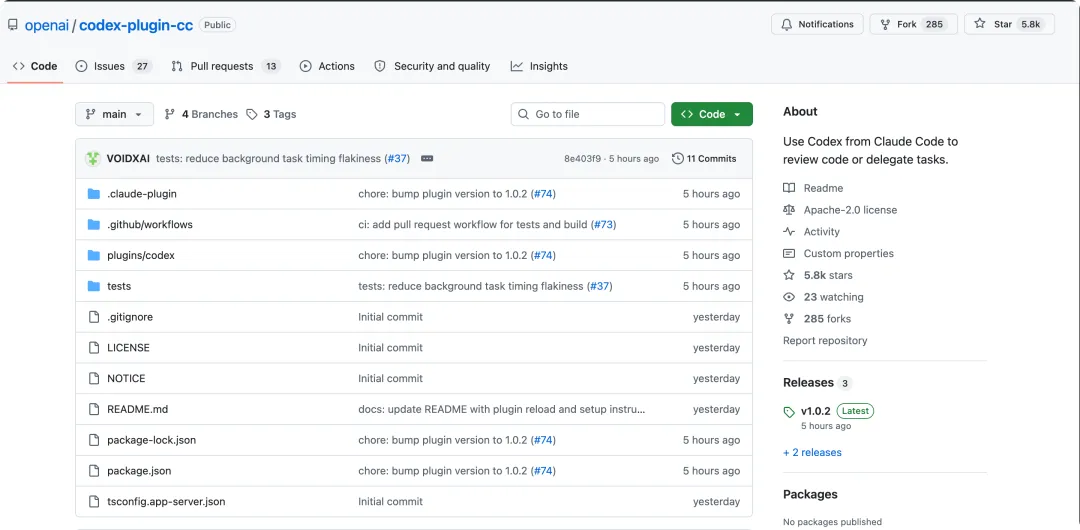
Task: Toggle Notifications subscription for repository
Action: pos(817,24)
